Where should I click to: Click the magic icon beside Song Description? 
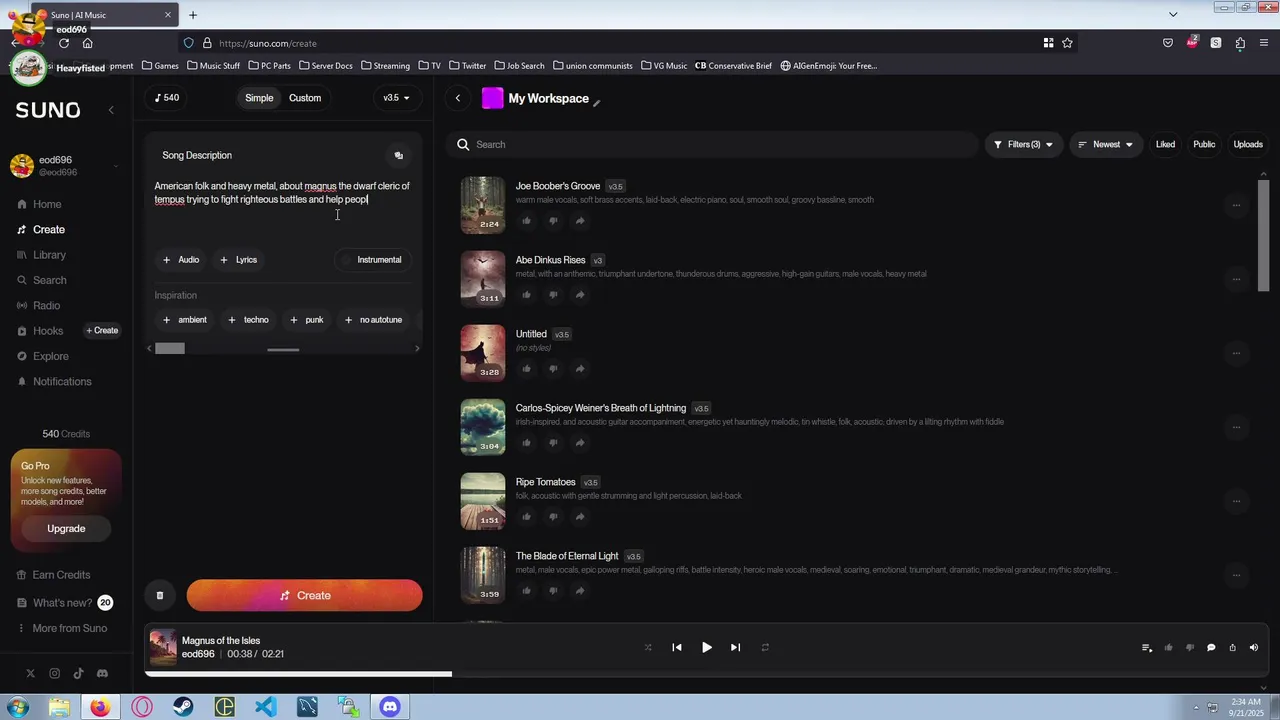[x=398, y=155]
